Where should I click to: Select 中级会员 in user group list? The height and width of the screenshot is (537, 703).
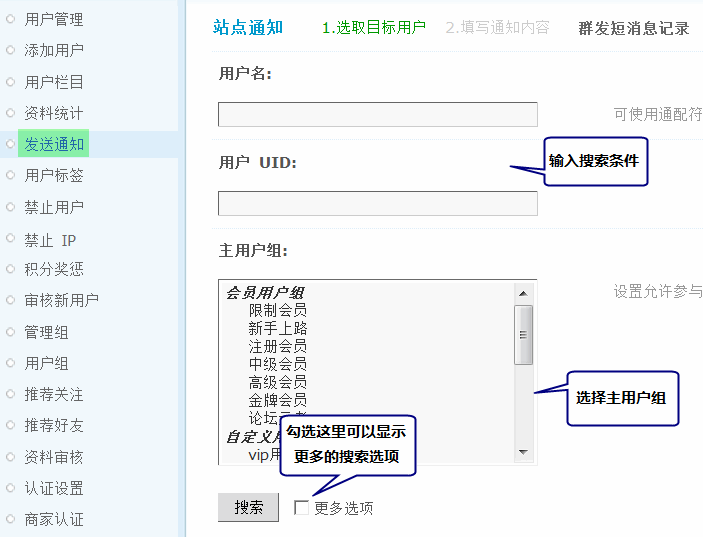(x=278, y=364)
